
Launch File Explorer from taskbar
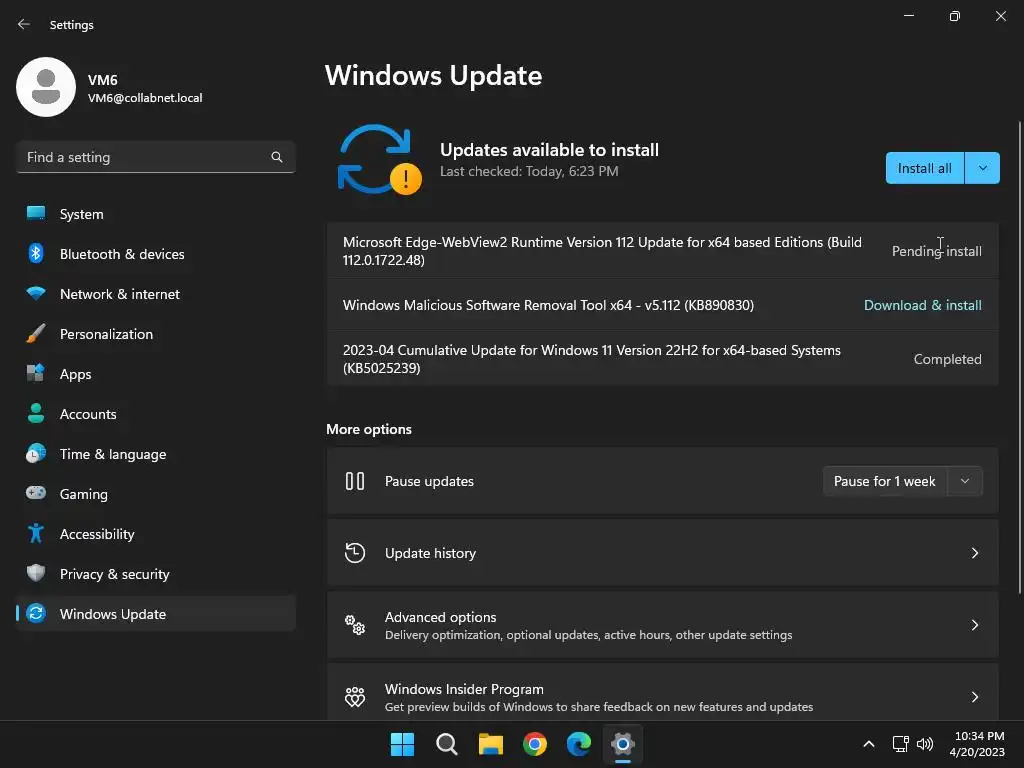(490, 744)
